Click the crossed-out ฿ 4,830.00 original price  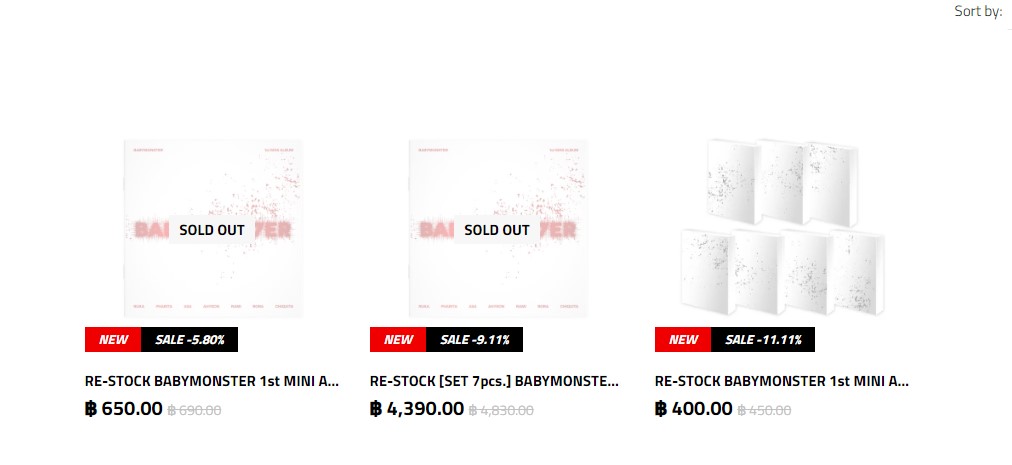click(501, 410)
